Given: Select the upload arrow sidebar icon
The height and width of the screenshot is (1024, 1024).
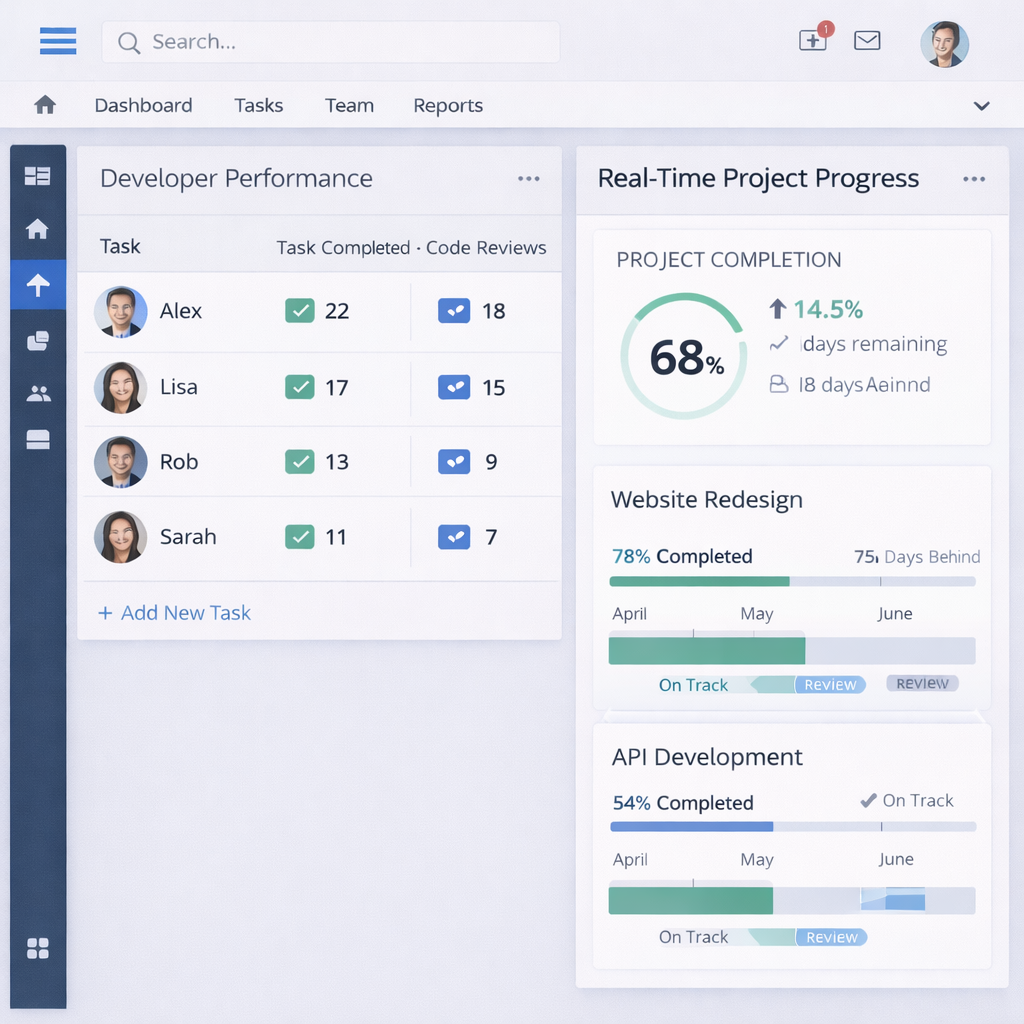Looking at the screenshot, I should pos(38,285).
